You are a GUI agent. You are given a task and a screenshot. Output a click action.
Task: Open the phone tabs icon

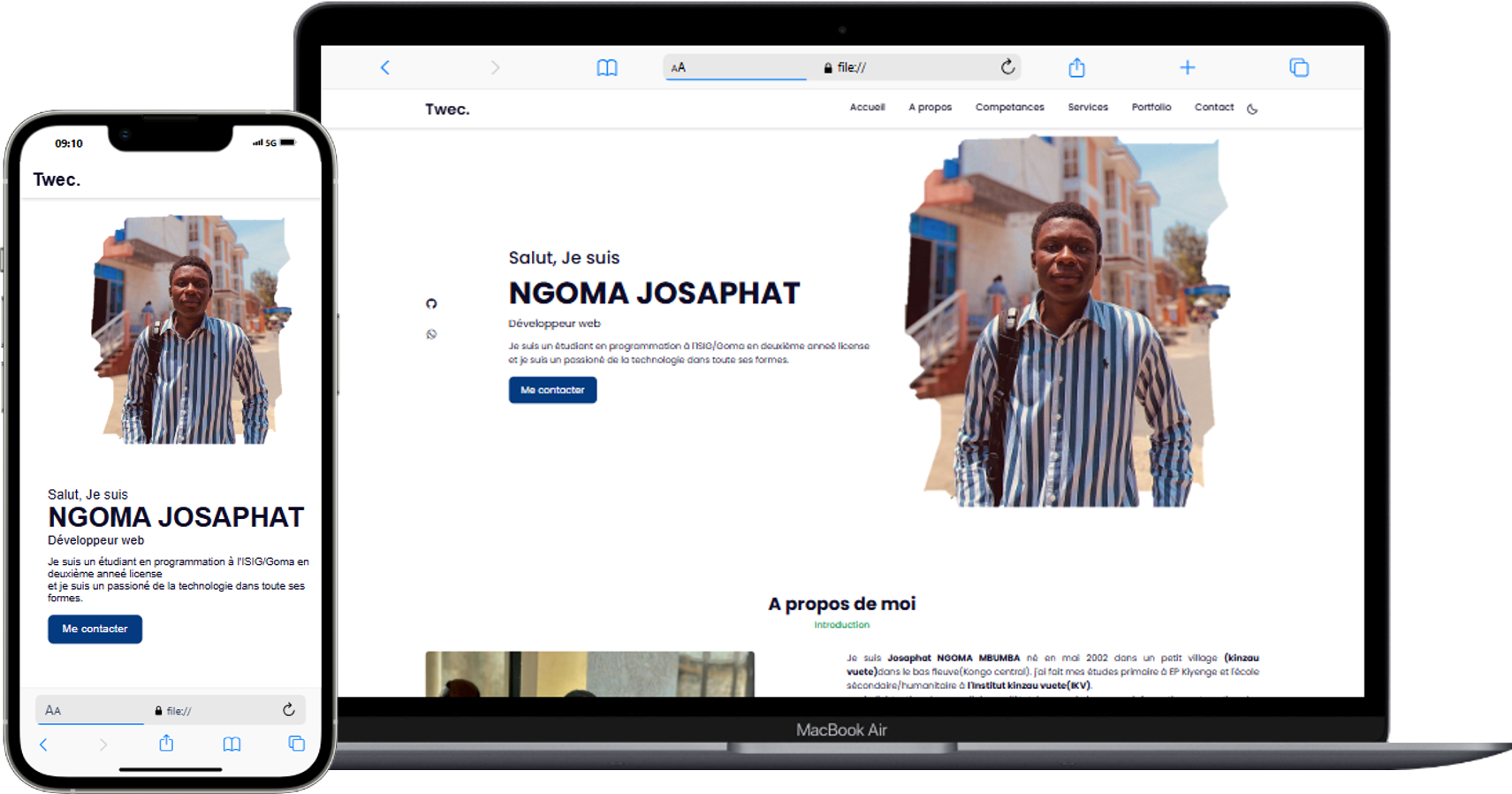tap(296, 744)
